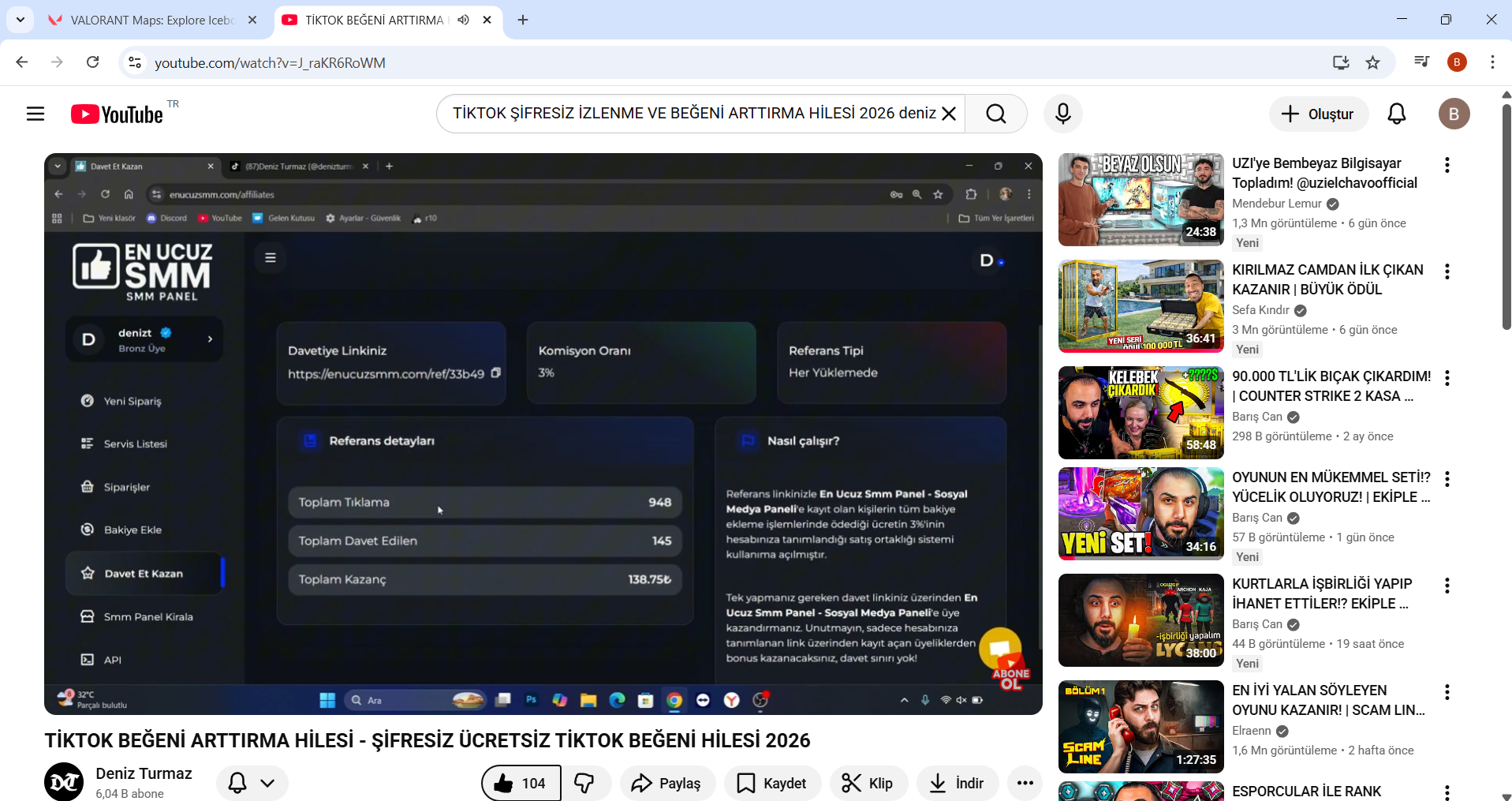
Task: Open the Deniz Turmaz channel name
Action: click(x=144, y=773)
